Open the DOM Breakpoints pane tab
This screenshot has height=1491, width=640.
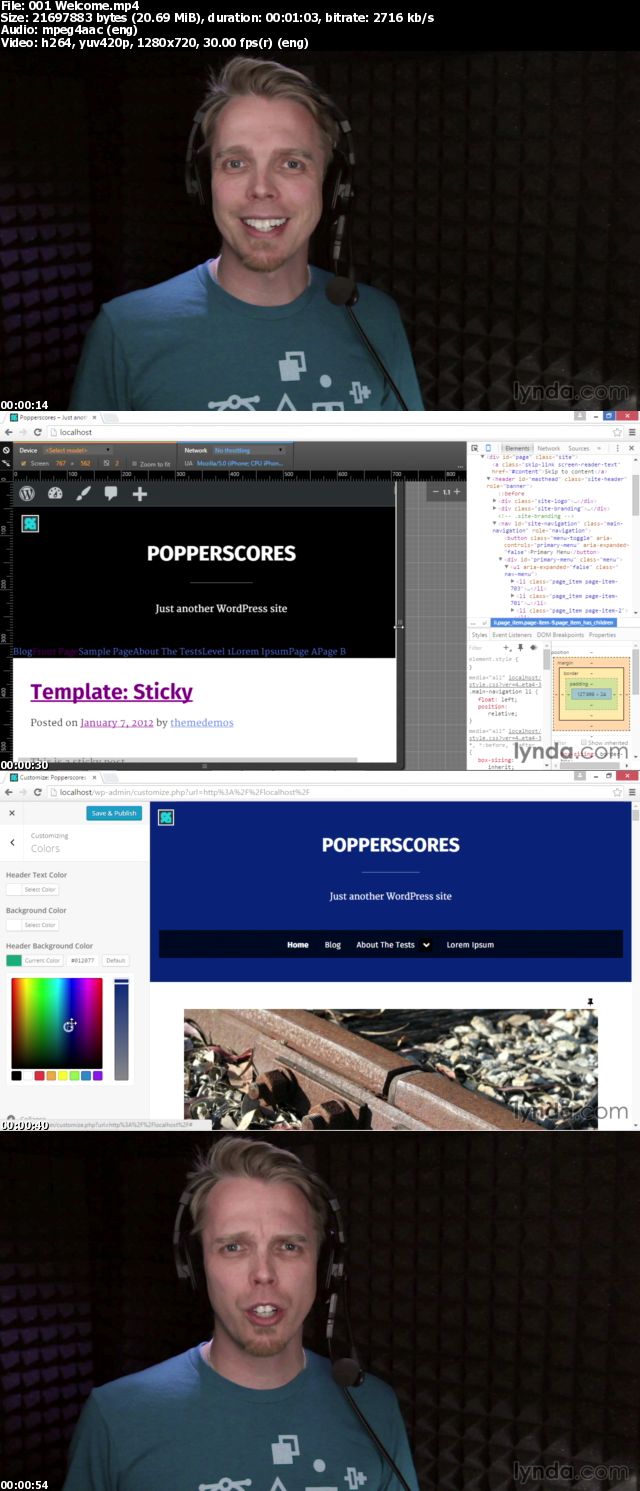(x=560, y=635)
